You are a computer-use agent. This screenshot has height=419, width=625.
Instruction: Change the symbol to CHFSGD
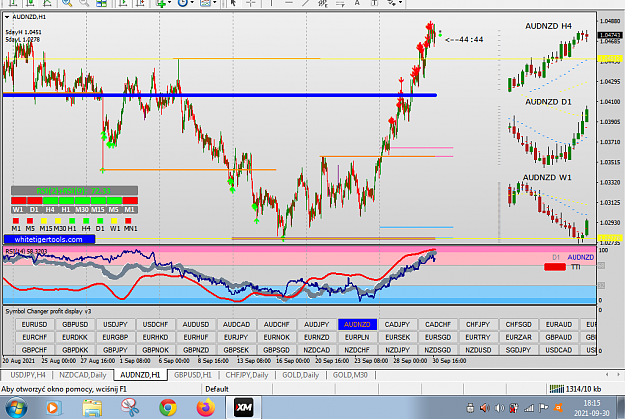pos(518,325)
